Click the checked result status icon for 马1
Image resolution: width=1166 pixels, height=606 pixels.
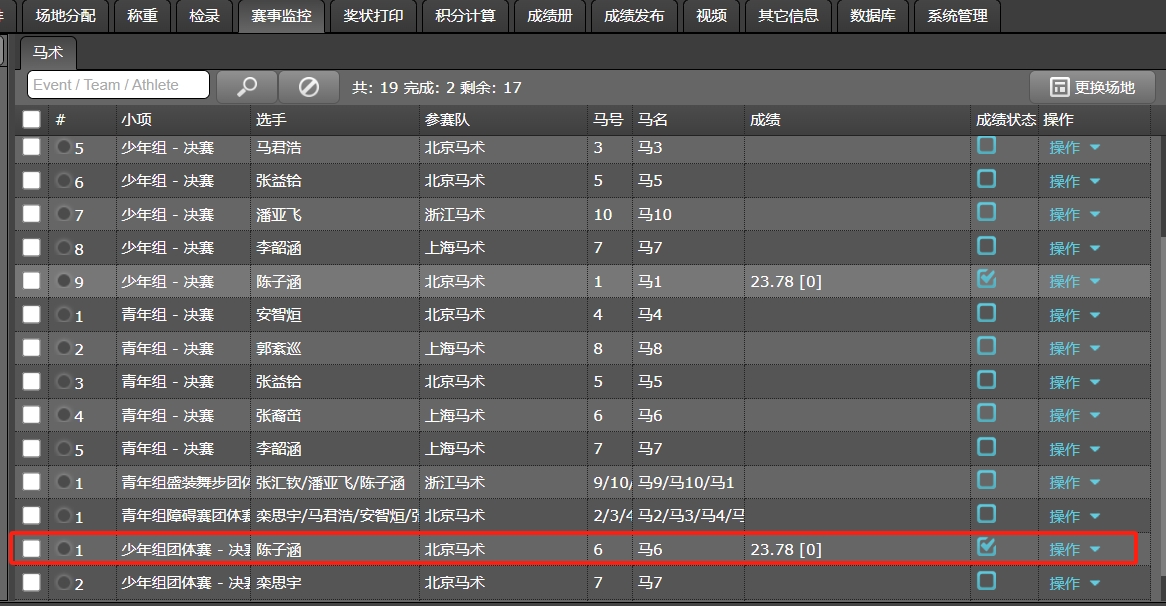click(986, 280)
